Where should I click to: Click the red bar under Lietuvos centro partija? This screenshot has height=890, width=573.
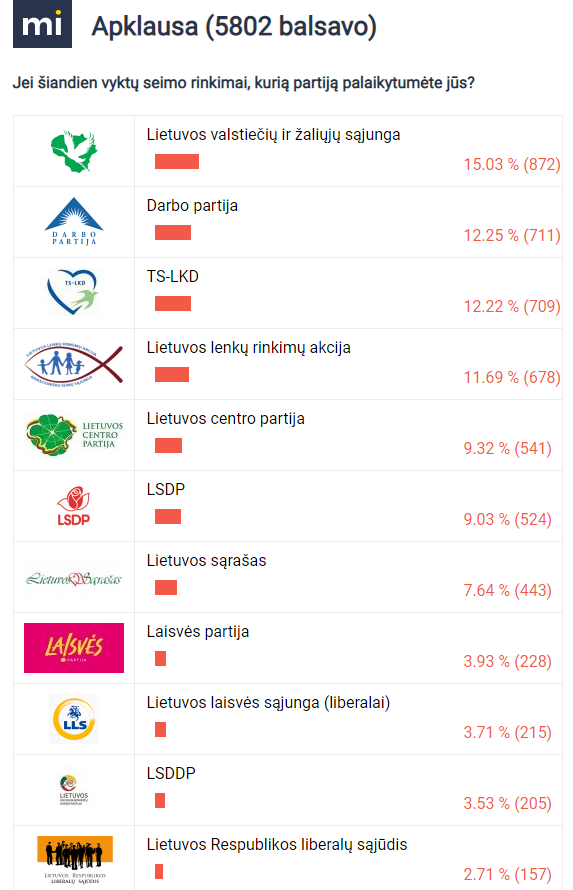168,446
